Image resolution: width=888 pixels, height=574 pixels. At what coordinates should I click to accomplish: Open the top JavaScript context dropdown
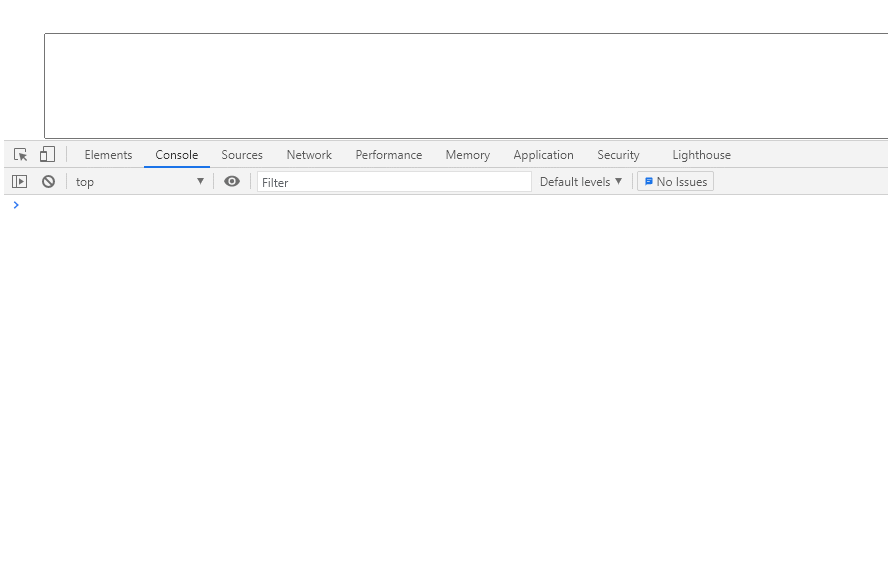pos(139,182)
